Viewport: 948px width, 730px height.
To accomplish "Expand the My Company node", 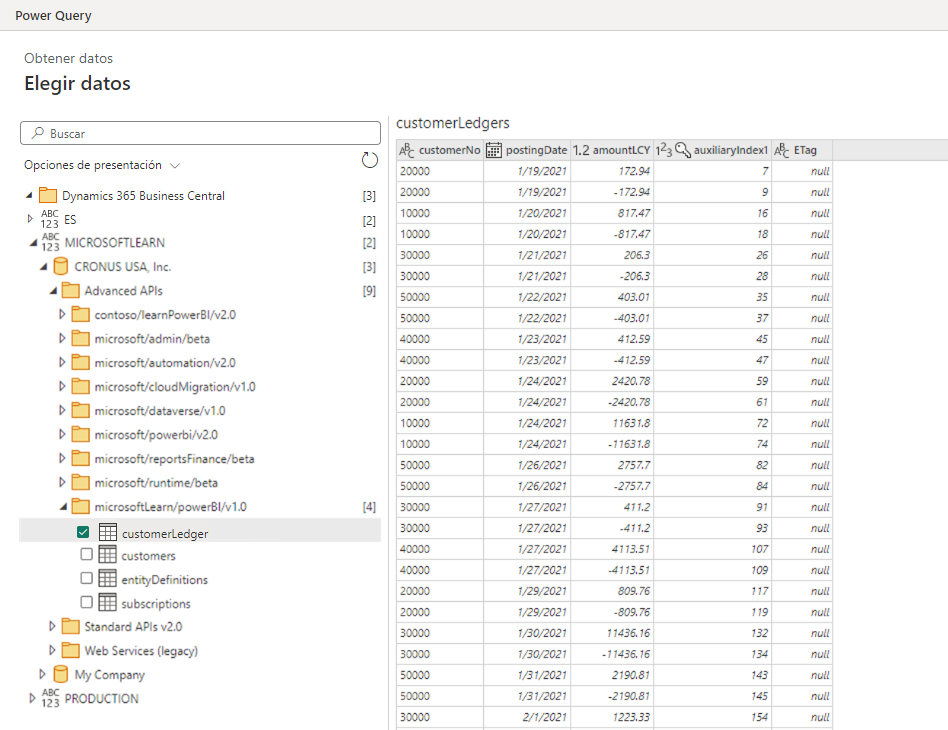I will 42,674.
